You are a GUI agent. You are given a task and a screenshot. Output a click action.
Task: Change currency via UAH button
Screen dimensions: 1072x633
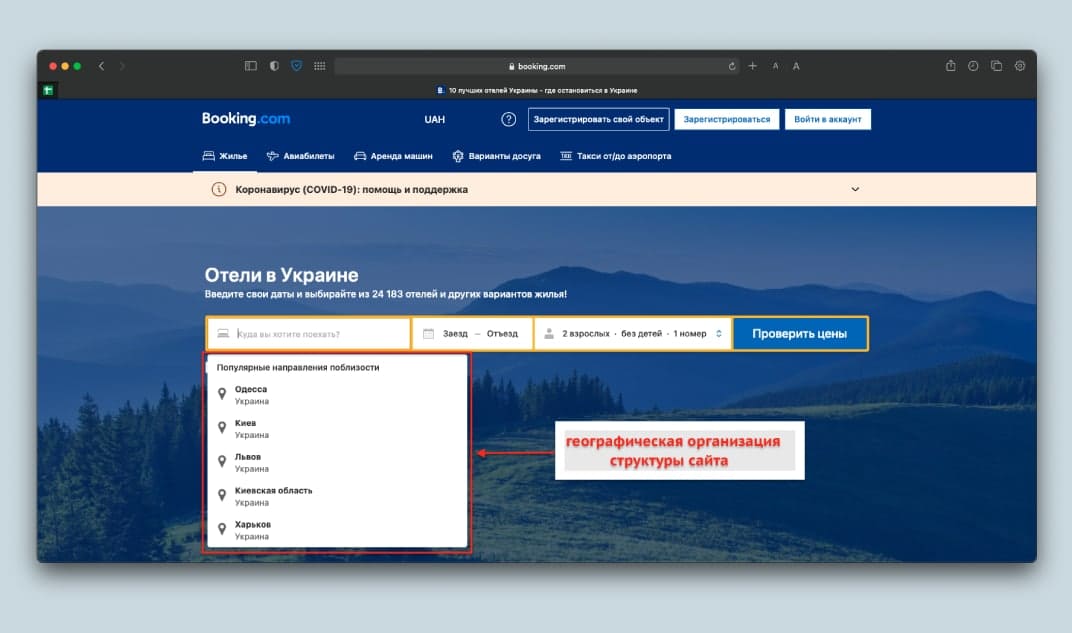pos(434,120)
